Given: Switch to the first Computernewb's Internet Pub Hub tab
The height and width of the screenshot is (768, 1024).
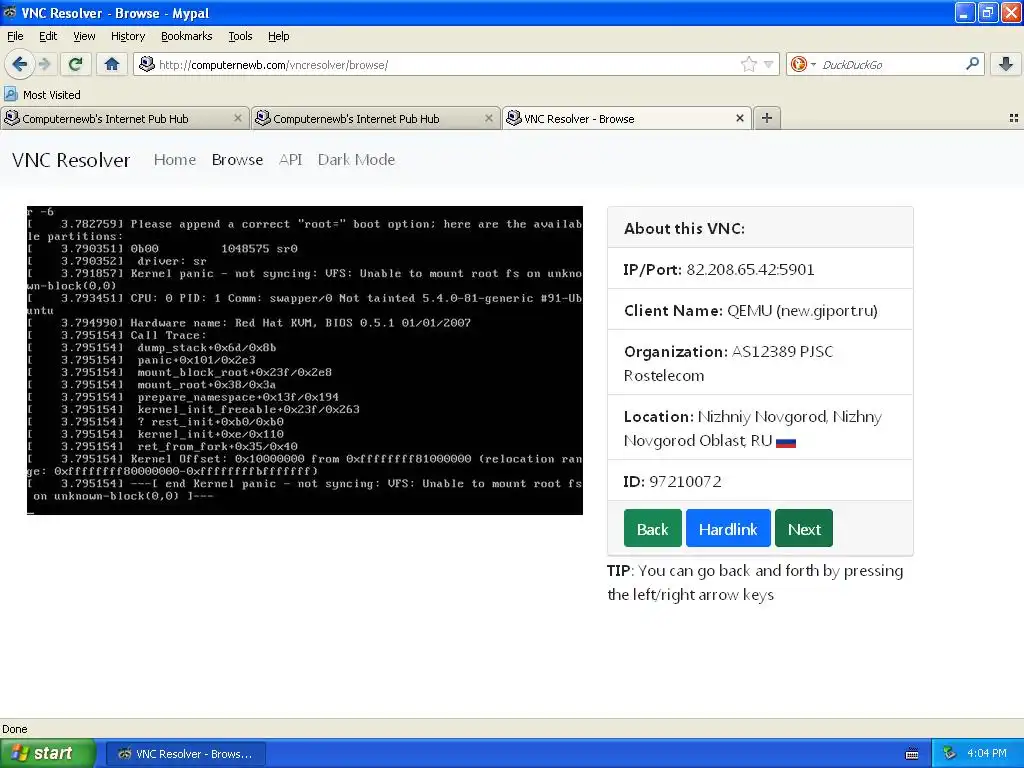Looking at the screenshot, I should [x=125, y=118].
